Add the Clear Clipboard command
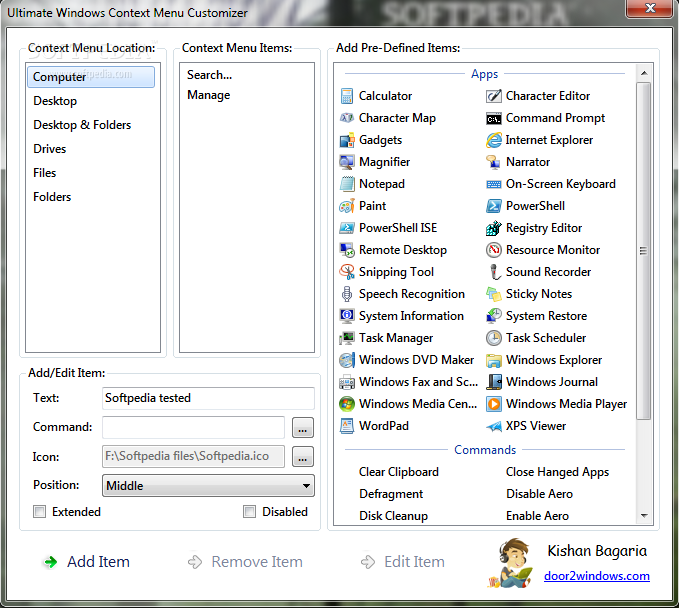This screenshot has height=608, width=679. tap(399, 472)
